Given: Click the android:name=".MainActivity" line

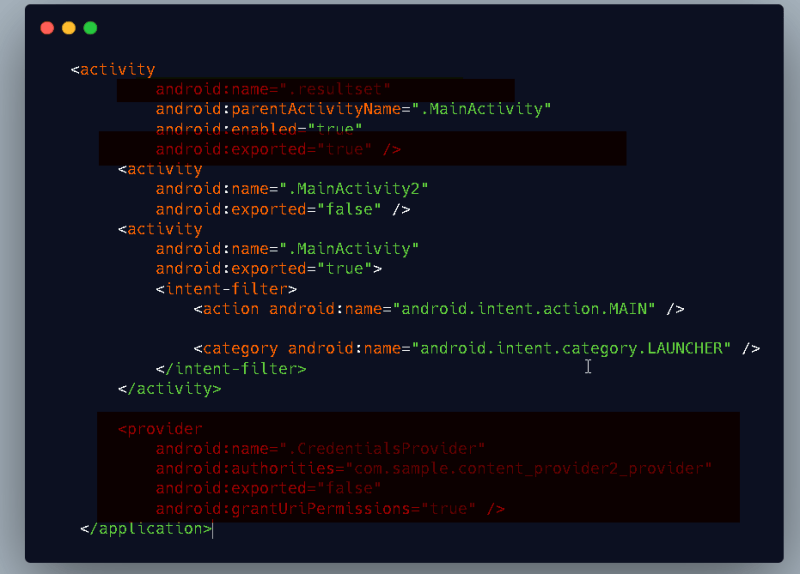Looking at the screenshot, I should 287,249.
